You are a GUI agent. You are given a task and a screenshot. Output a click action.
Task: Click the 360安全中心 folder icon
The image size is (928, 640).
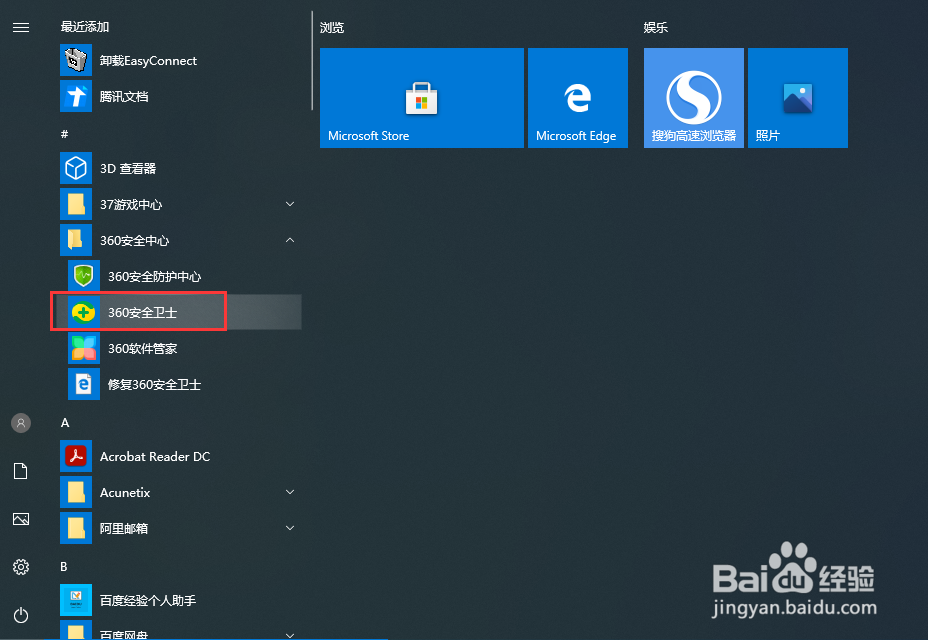click(76, 240)
